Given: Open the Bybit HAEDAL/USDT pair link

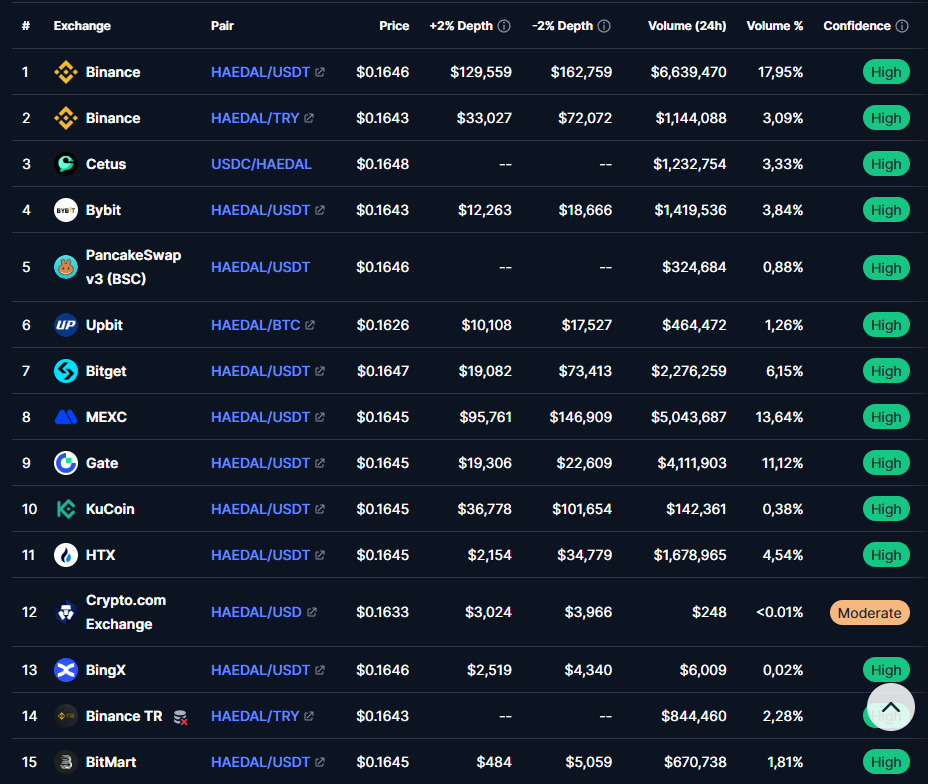Looking at the screenshot, I should click(x=260, y=210).
